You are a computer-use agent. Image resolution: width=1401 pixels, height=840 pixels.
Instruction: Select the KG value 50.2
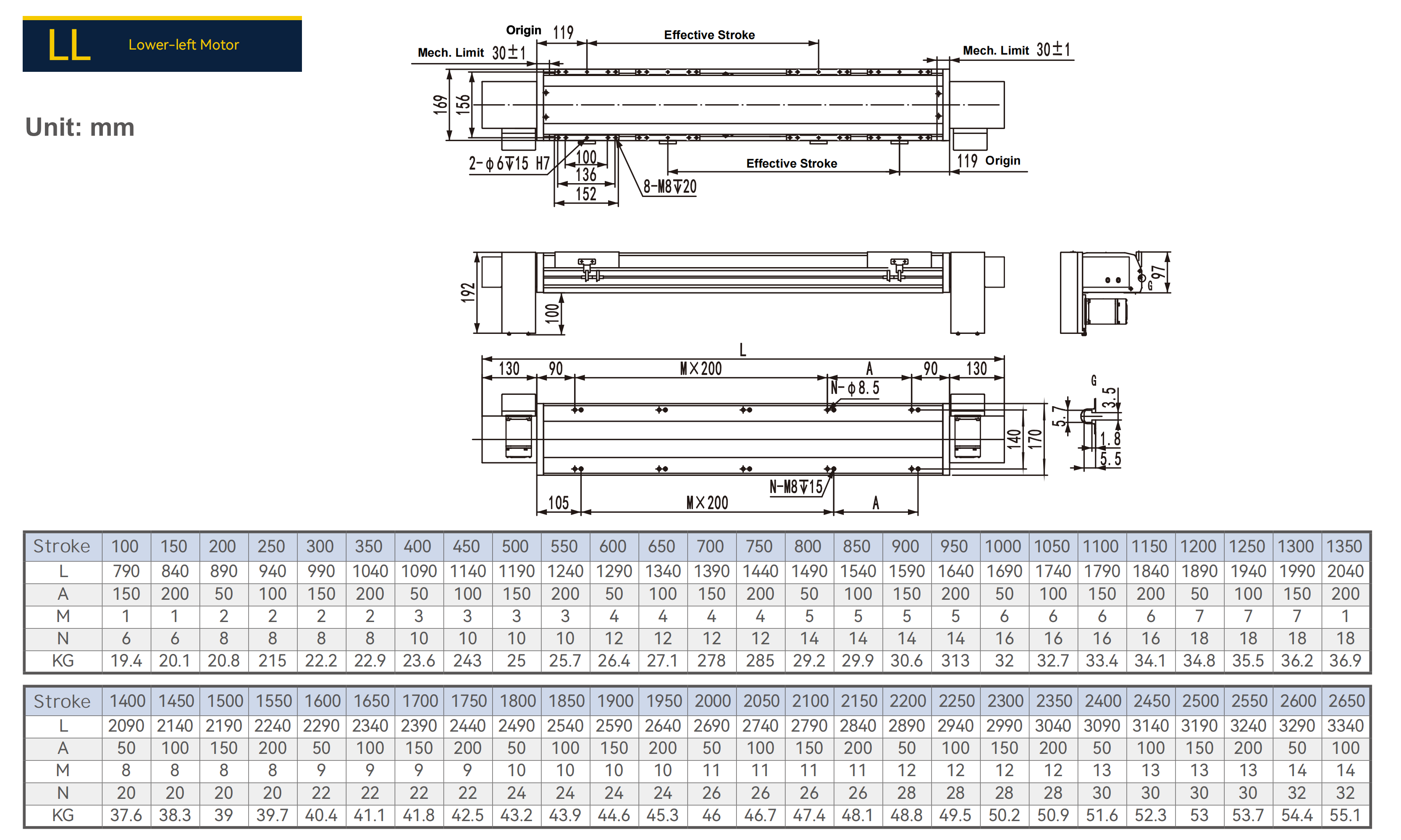(x=1004, y=815)
